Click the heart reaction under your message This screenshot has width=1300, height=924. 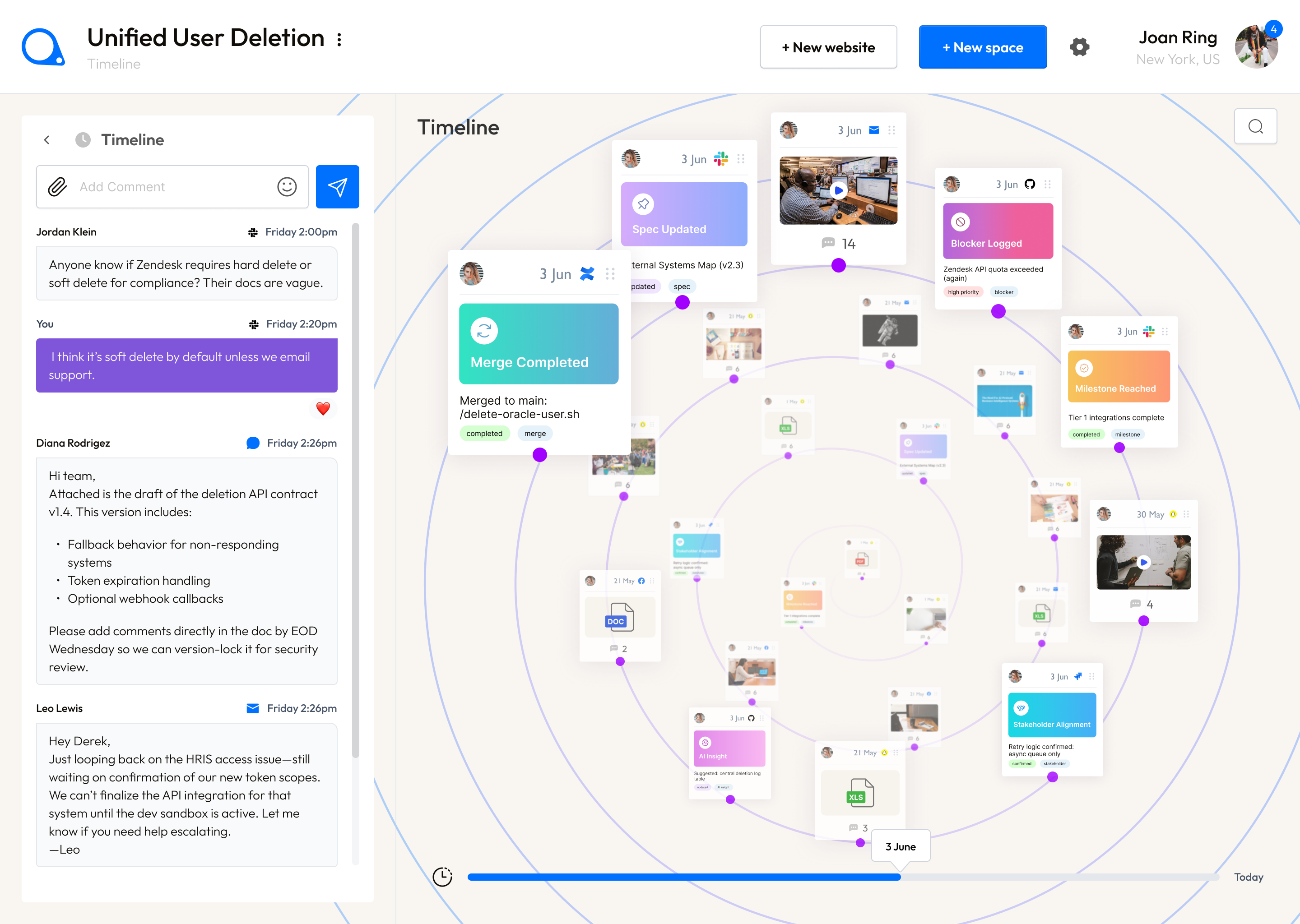point(323,408)
